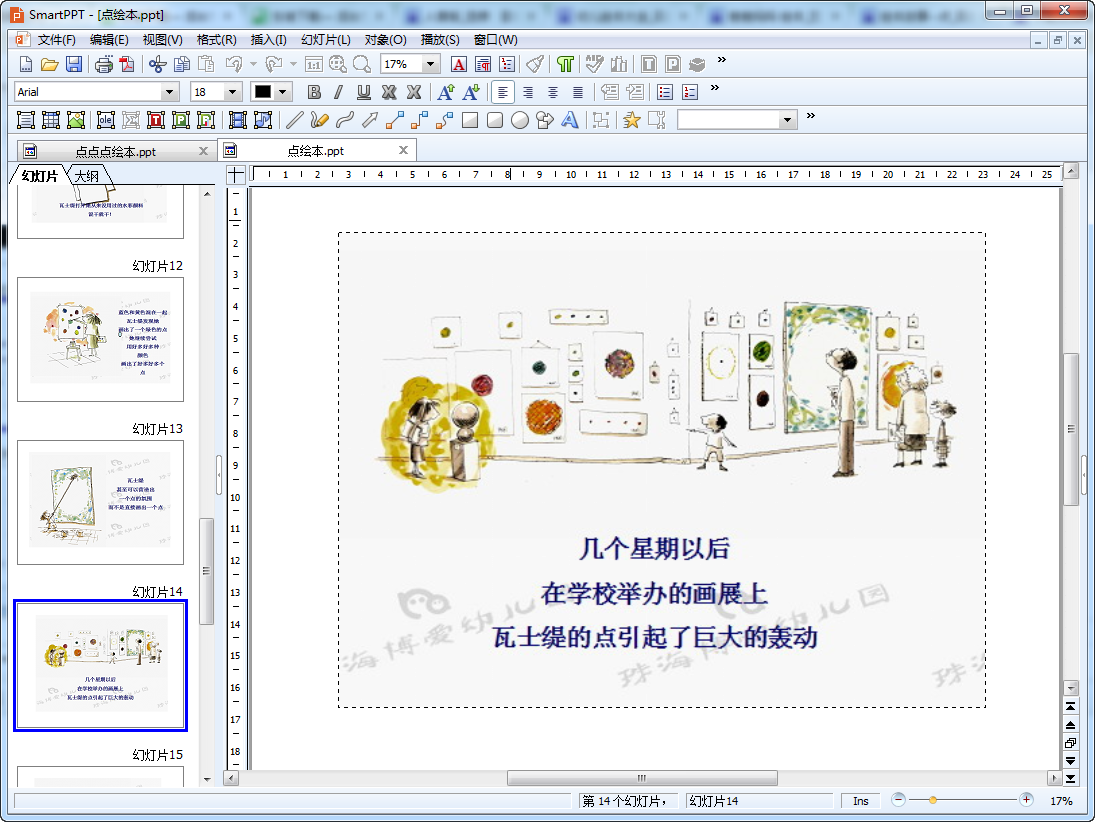Expand the font size 18 dropdown
The height and width of the screenshot is (822, 1095).
click(x=233, y=92)
